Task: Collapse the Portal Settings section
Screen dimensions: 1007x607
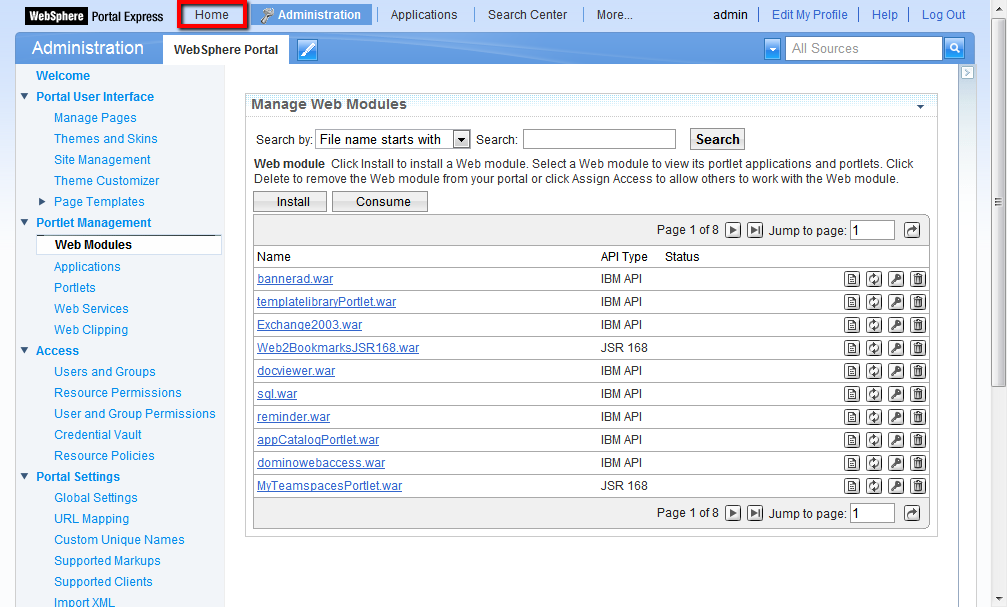Action: pyautogui.click(x=24, y=476)
